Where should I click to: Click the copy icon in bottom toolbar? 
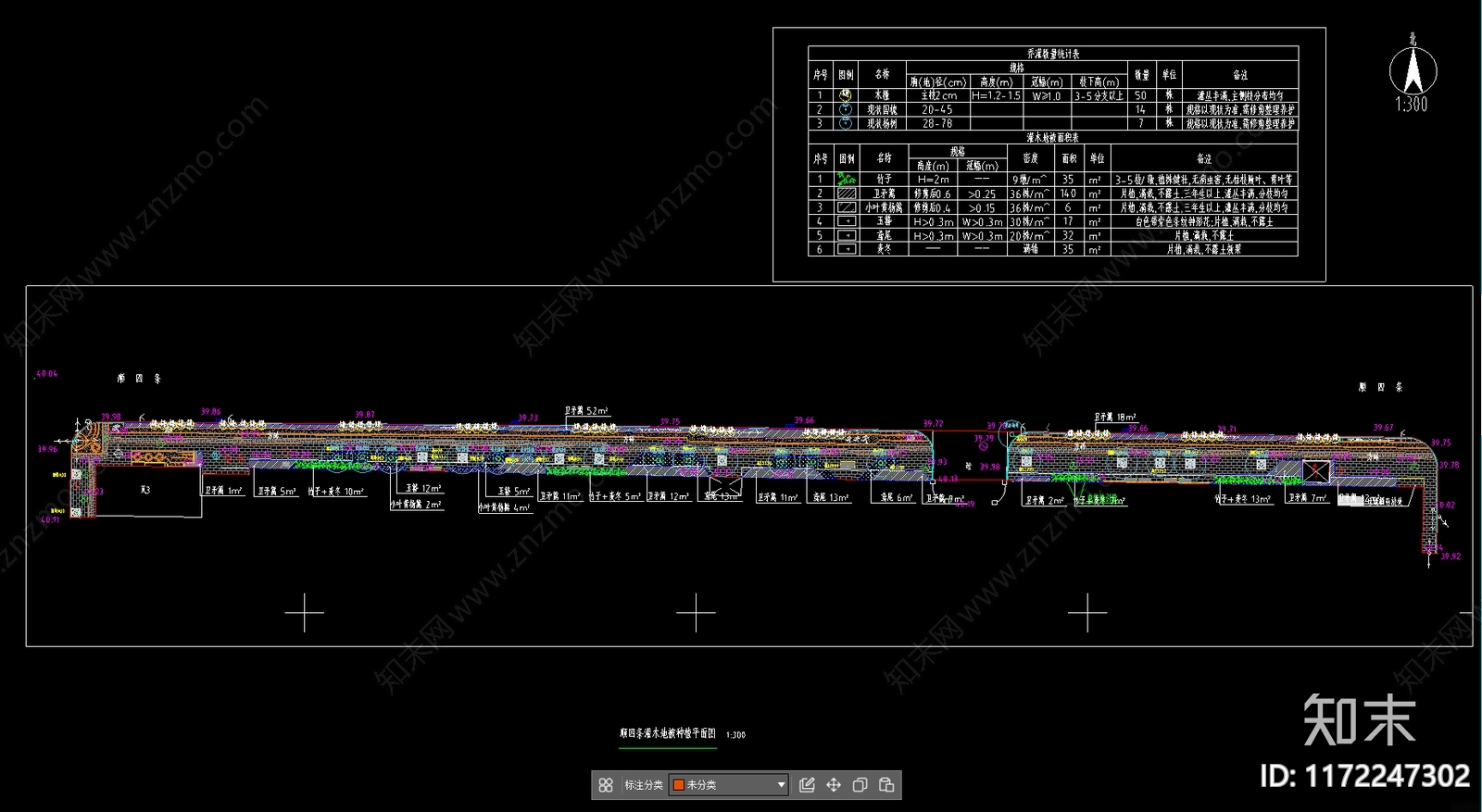860,785
